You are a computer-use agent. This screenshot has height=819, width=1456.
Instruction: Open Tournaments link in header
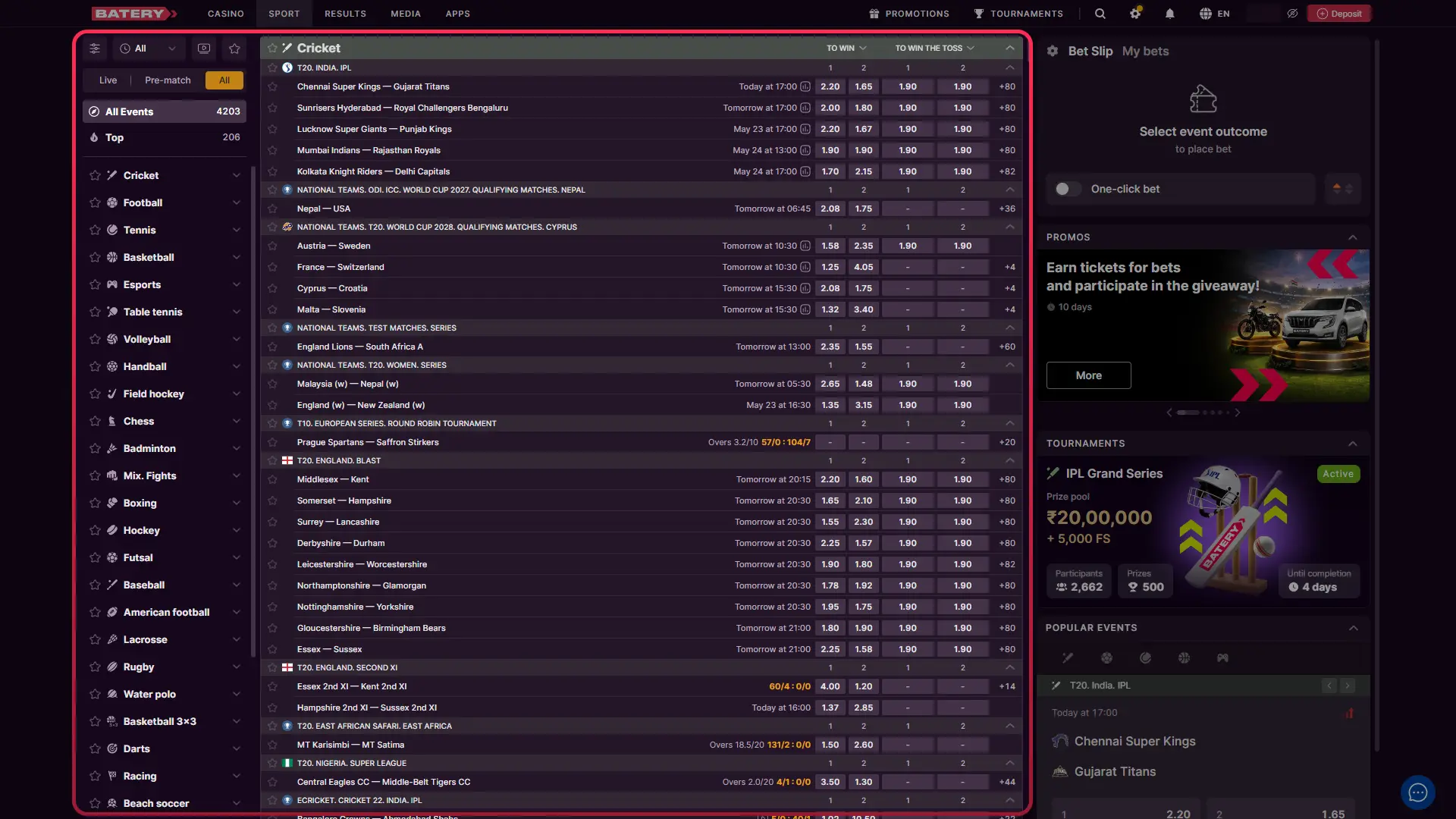point(1018,14)
